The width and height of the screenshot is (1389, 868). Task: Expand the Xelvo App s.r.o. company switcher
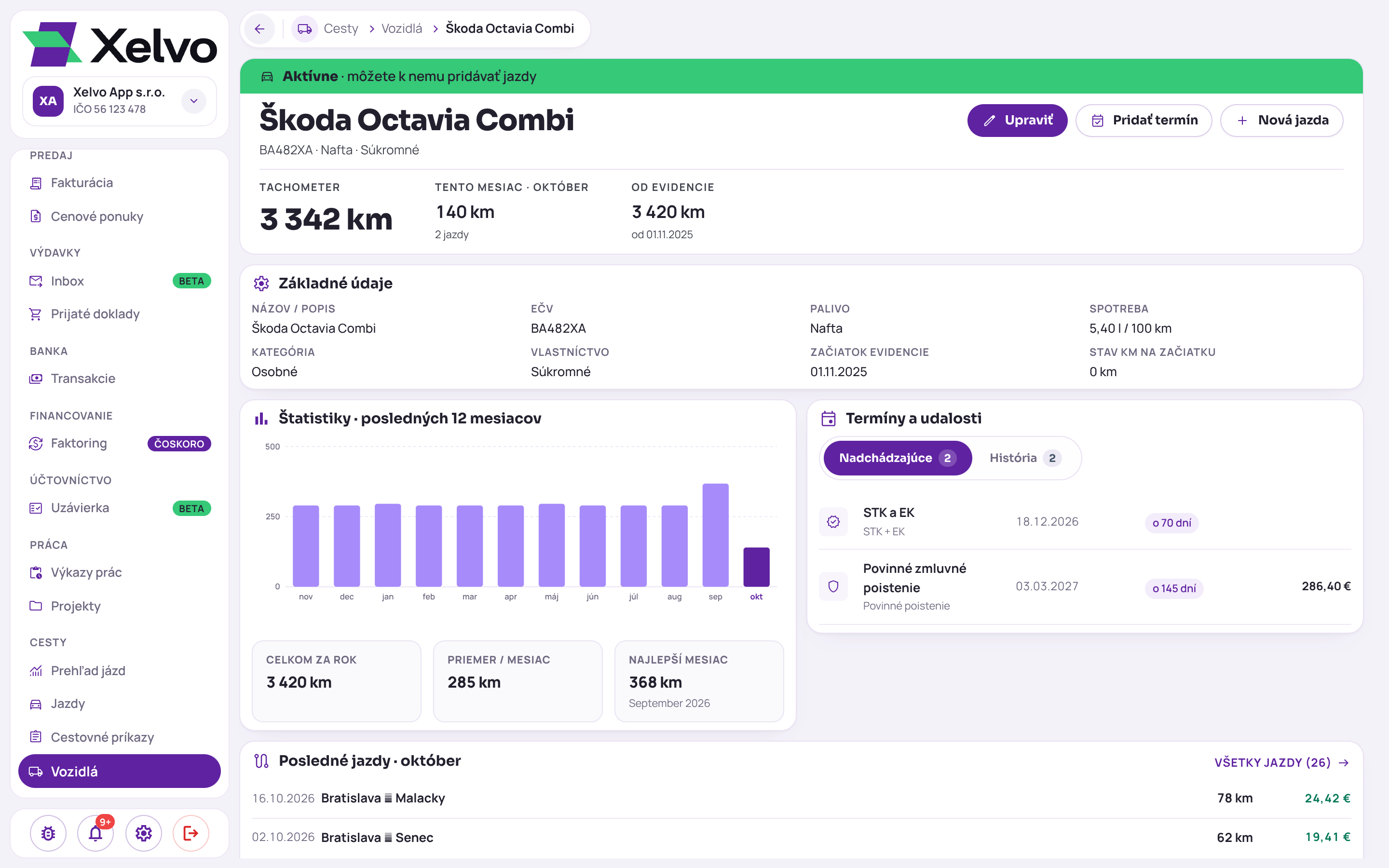pyautogui.click(x=194, y=101)
